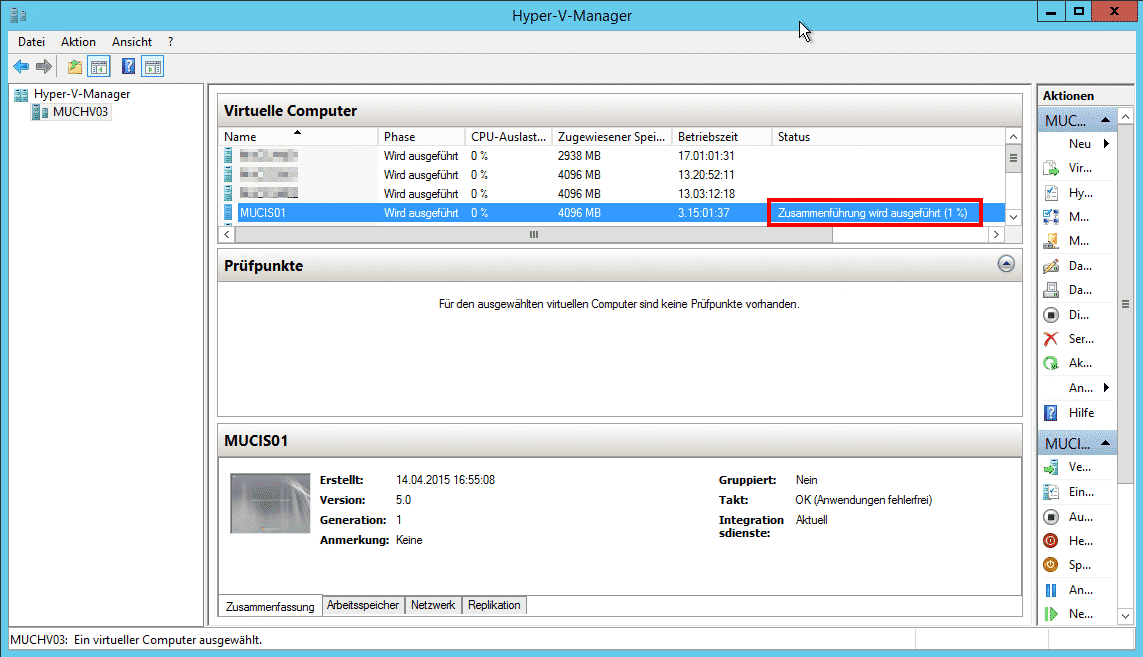Image resolution: width=1143 pixels, height=657 pixels.
Task: Click the Up one level folder icon
Action: tap(74, 67)
